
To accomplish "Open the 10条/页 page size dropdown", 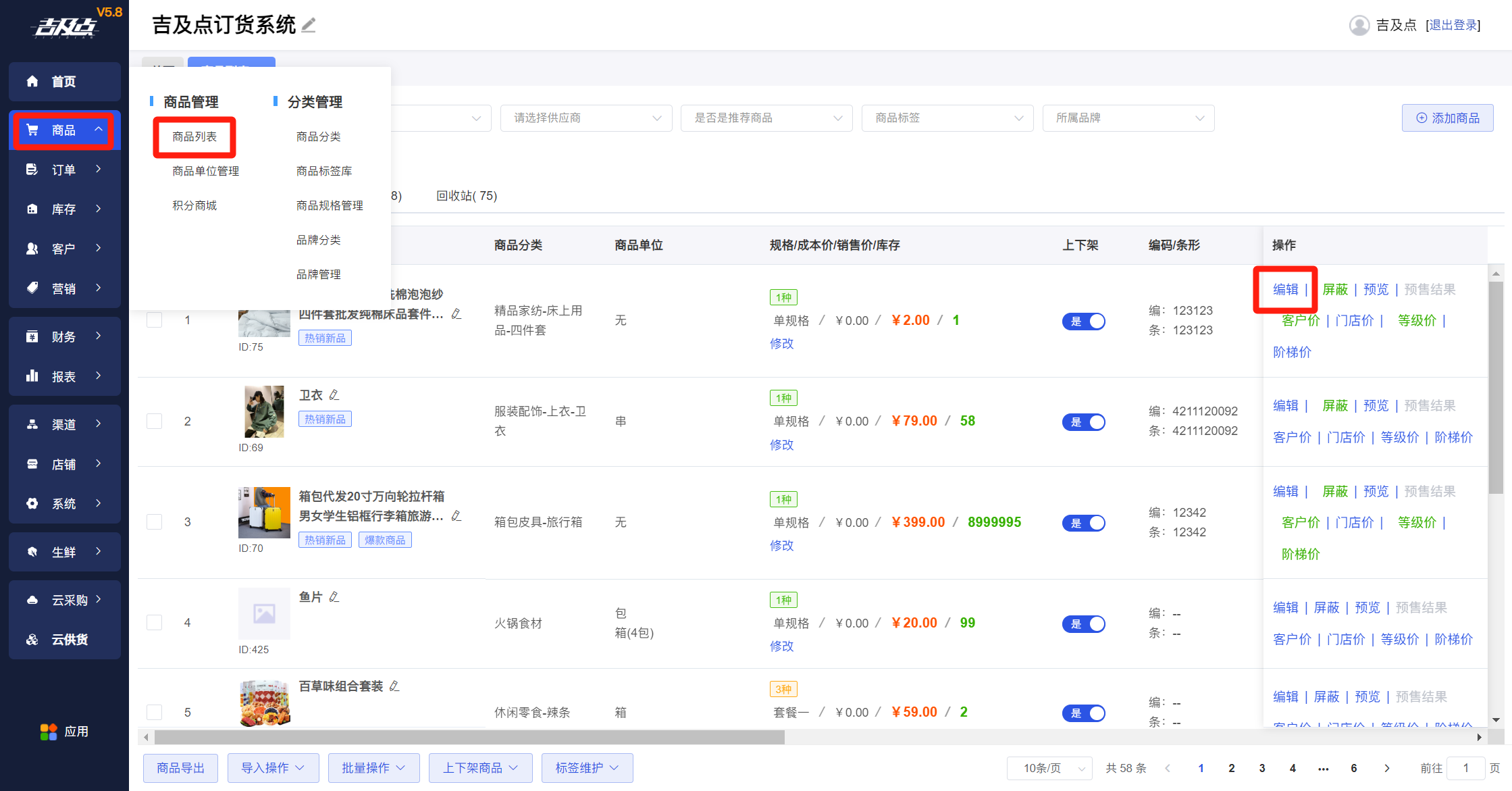I will (1049, 768).
